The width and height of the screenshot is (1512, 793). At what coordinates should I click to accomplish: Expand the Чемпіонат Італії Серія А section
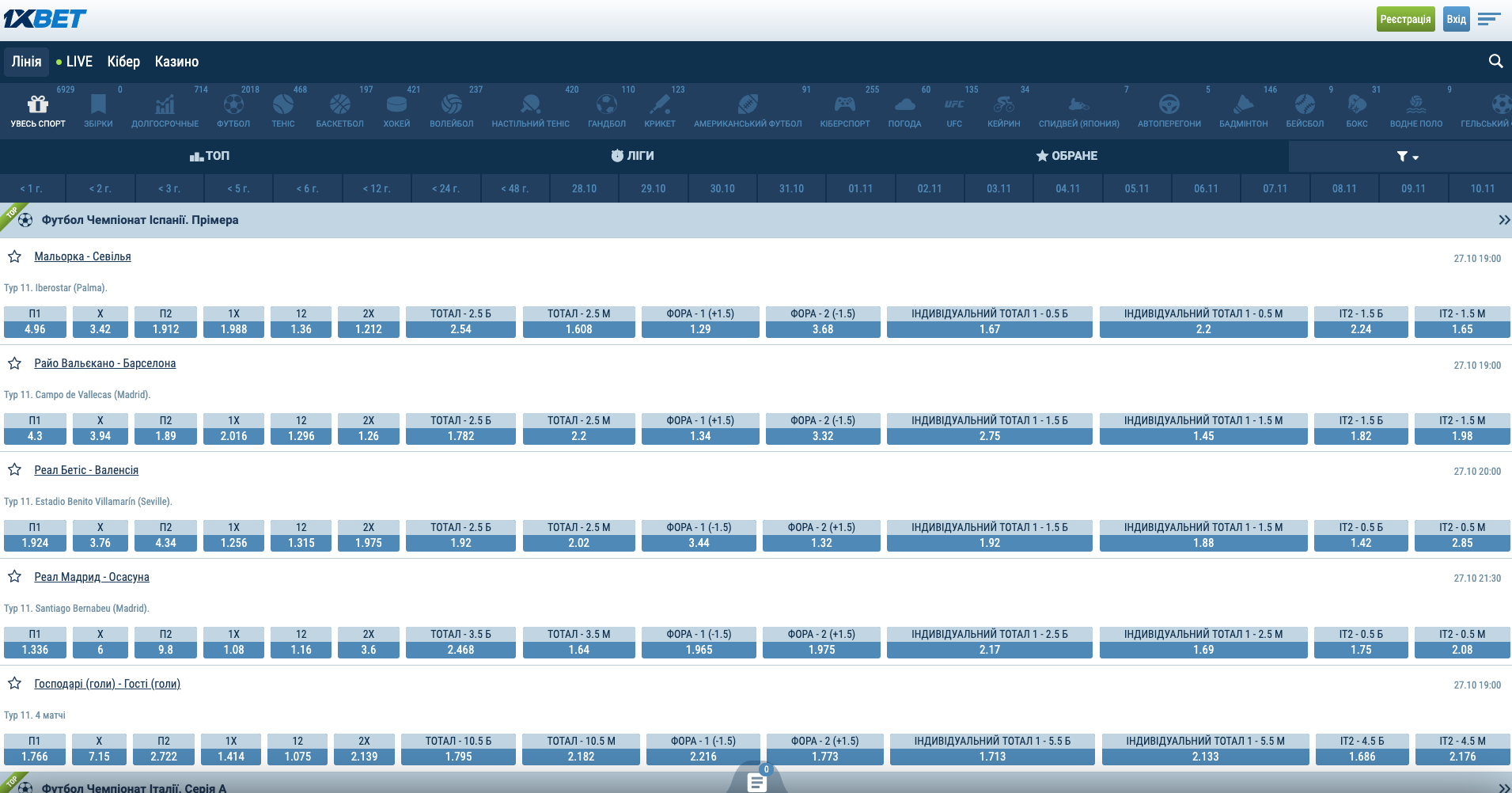coord(1503,787)
